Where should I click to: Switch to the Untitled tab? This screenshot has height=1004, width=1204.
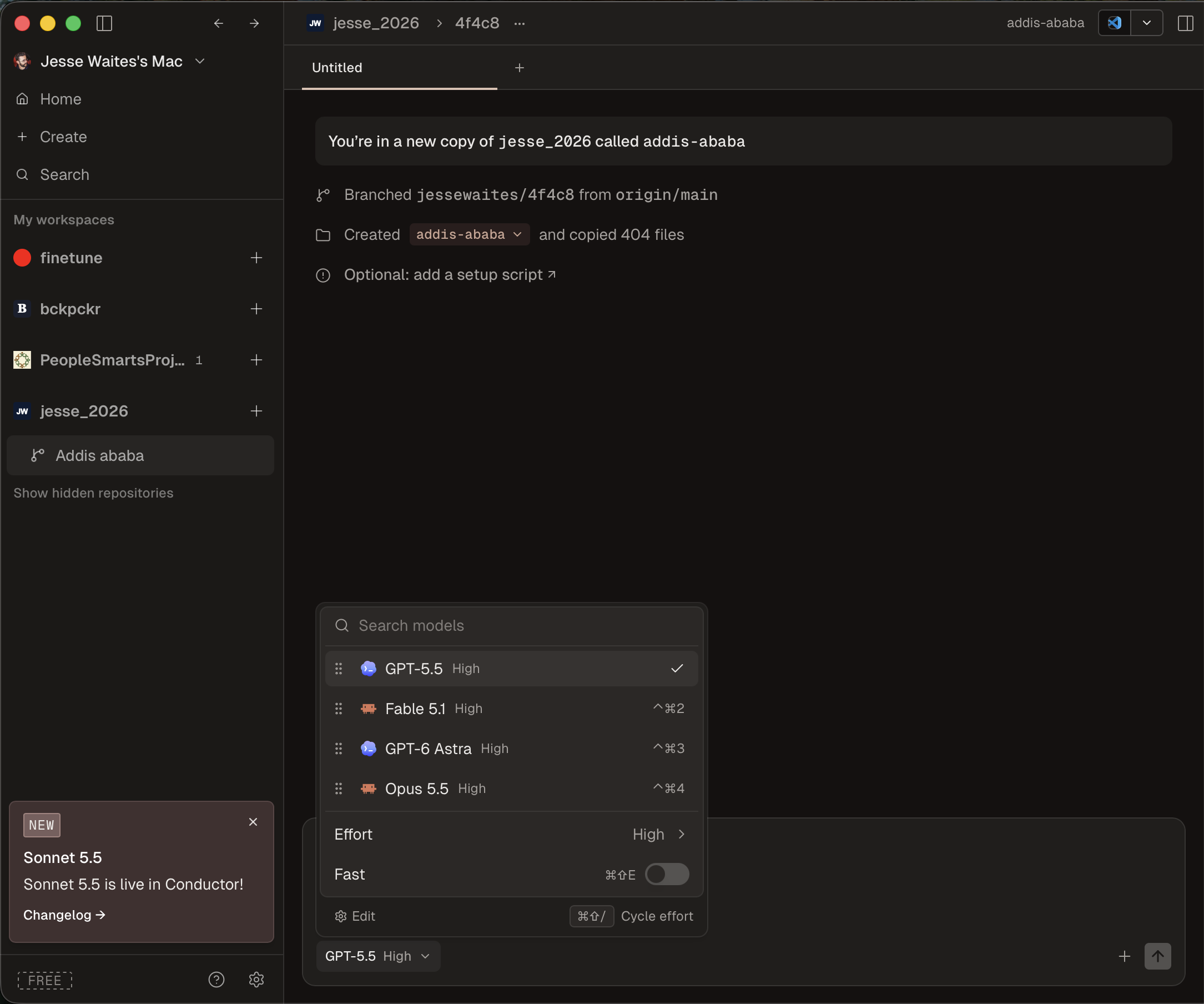[399, 68]
